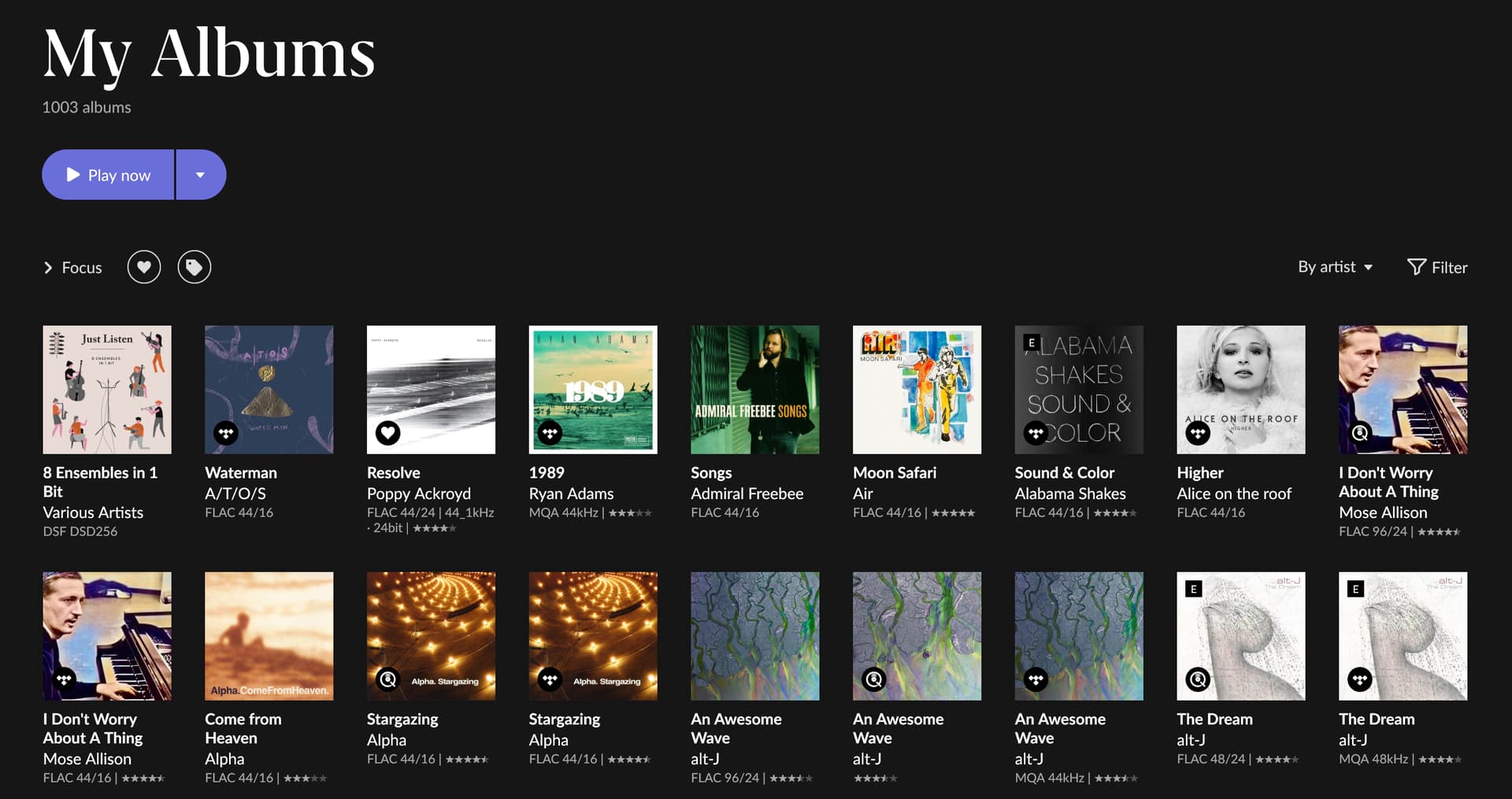
Task: Open the 8 Ensembles in 1 Bit cover
Action: click(x=107, y=390)
